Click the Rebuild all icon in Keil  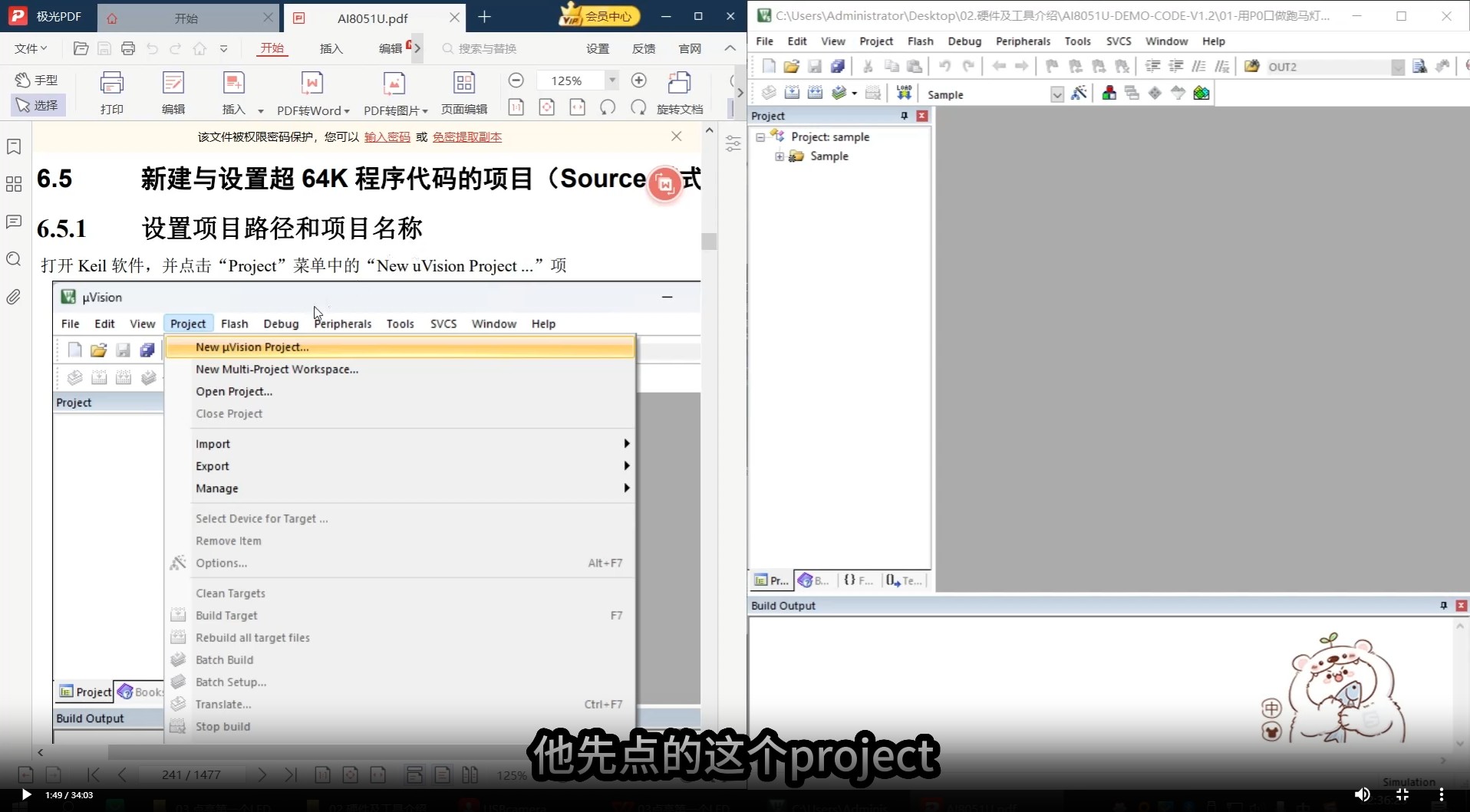click(815, 94)
